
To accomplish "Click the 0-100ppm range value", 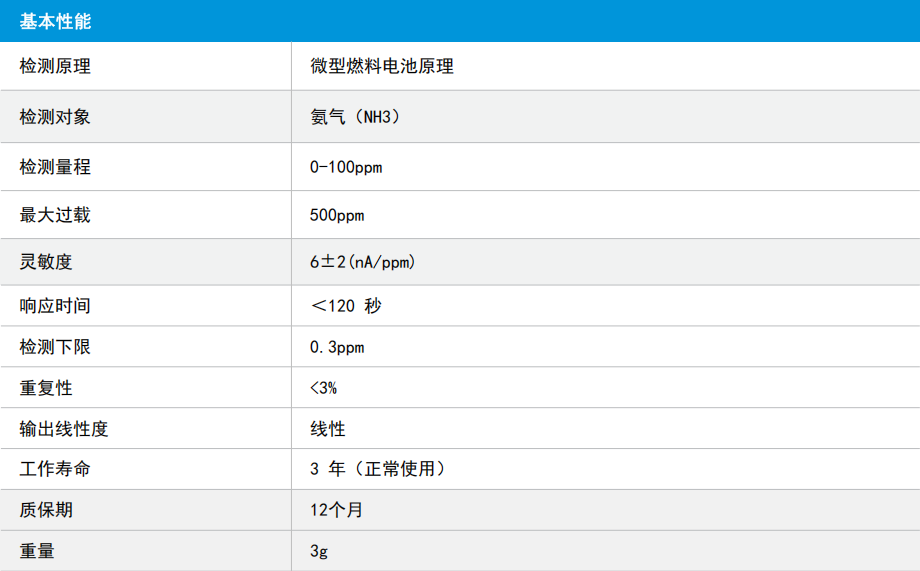I will click(346, 167).
